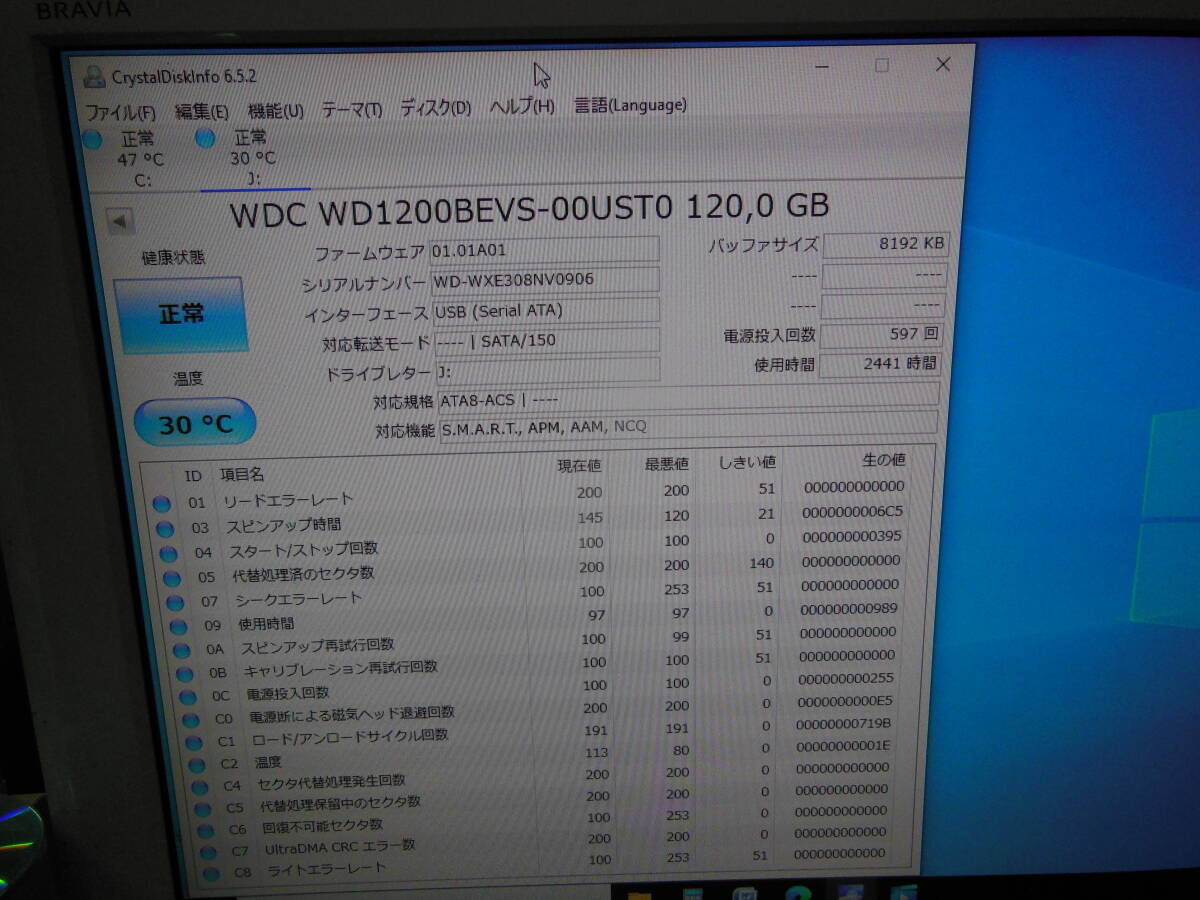Click status dot for C8 ライトエラーレート
Viewport: 1200px width, 900px height.
[212, 874]
